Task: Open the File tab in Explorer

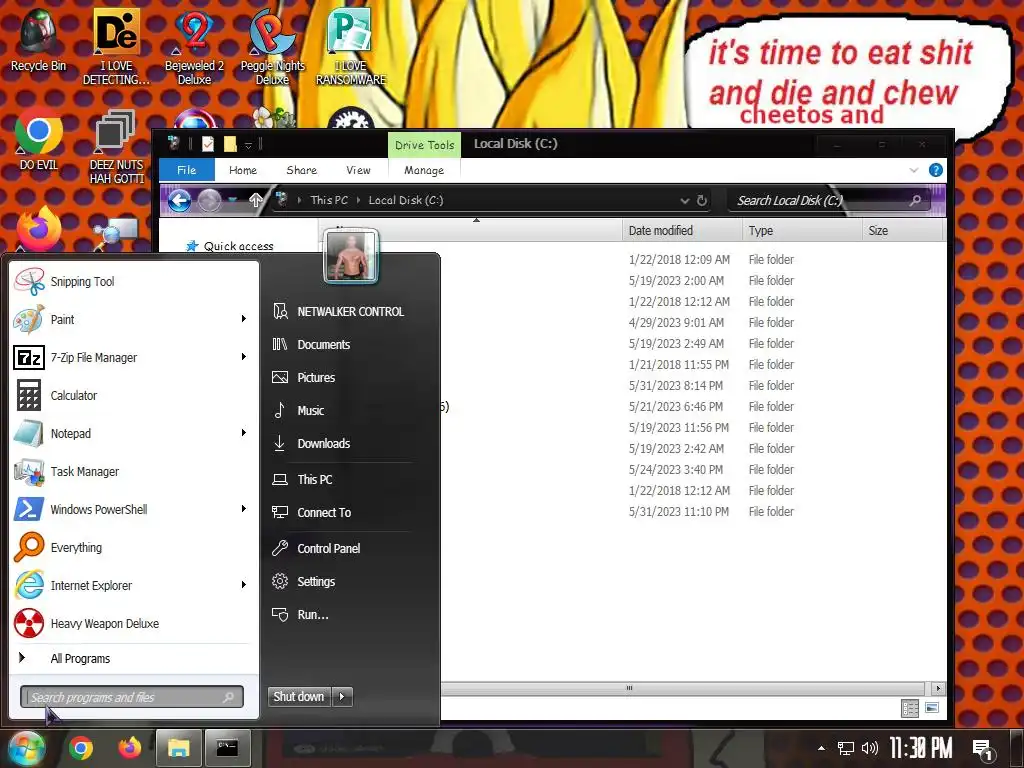Action: pos(187,170)
